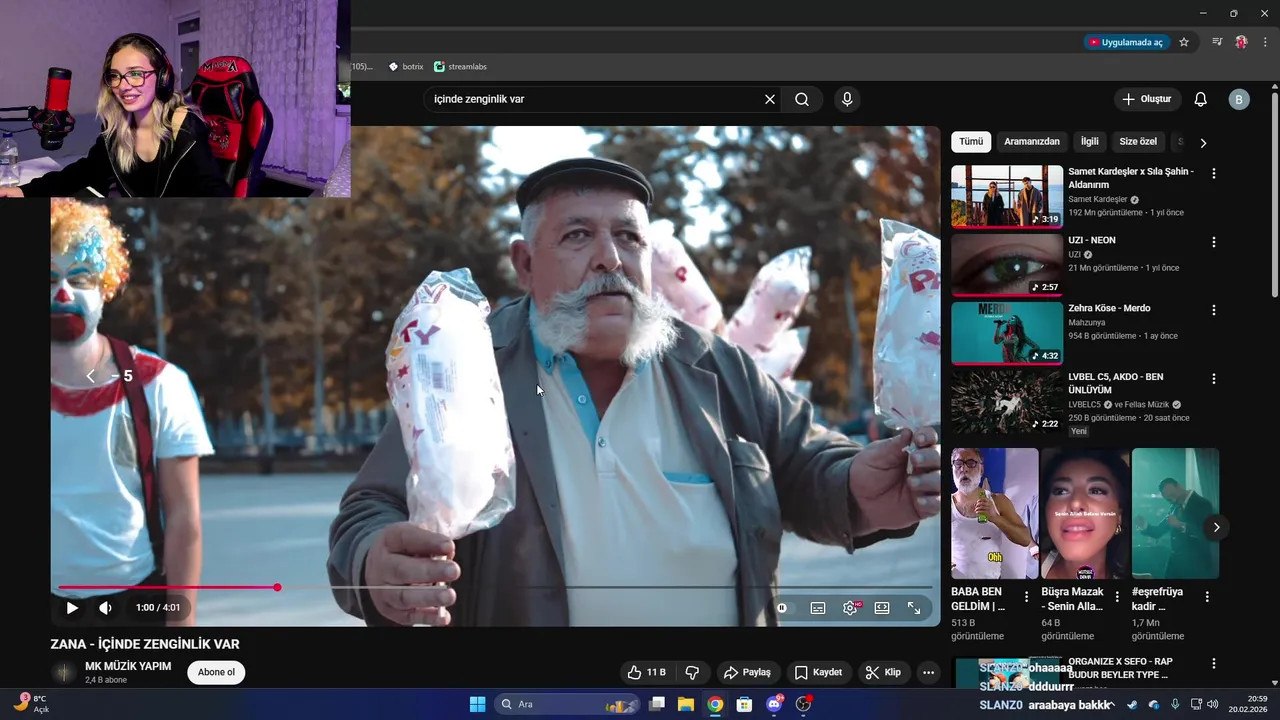Play the paused YouTube video
This screenshot has width=1280, height=720.
tap(72, 608)
